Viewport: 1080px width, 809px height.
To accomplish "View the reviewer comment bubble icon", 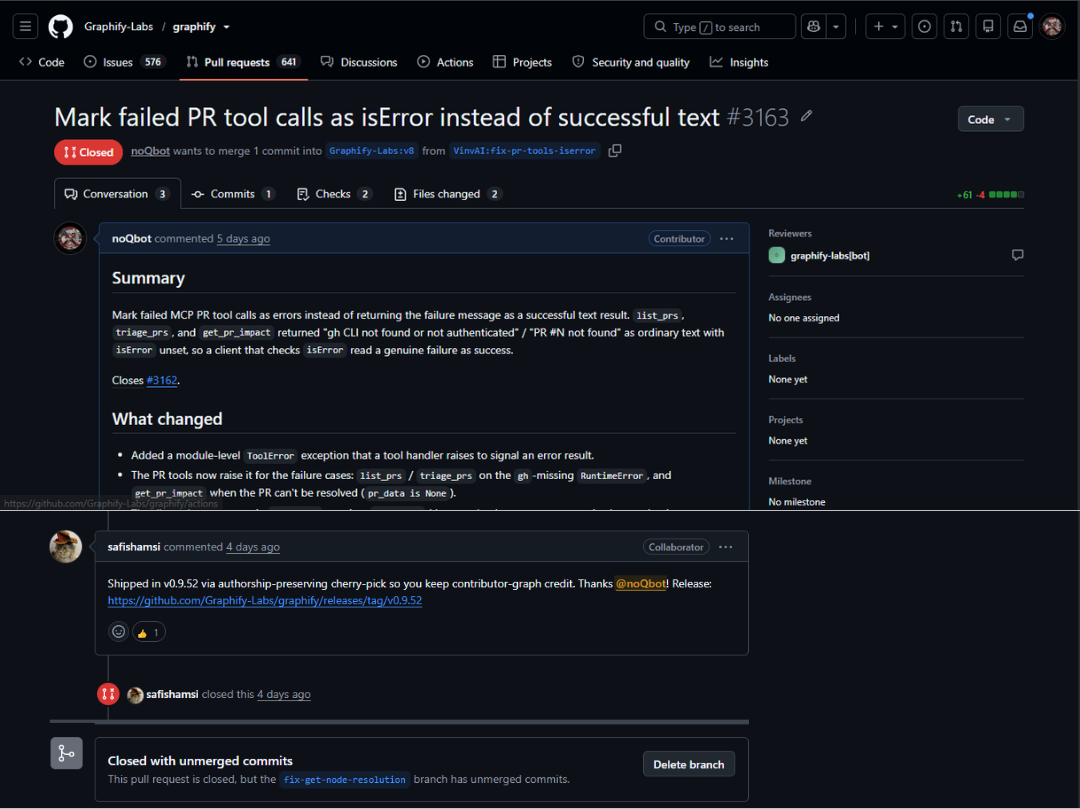I will coord(1017,255).
